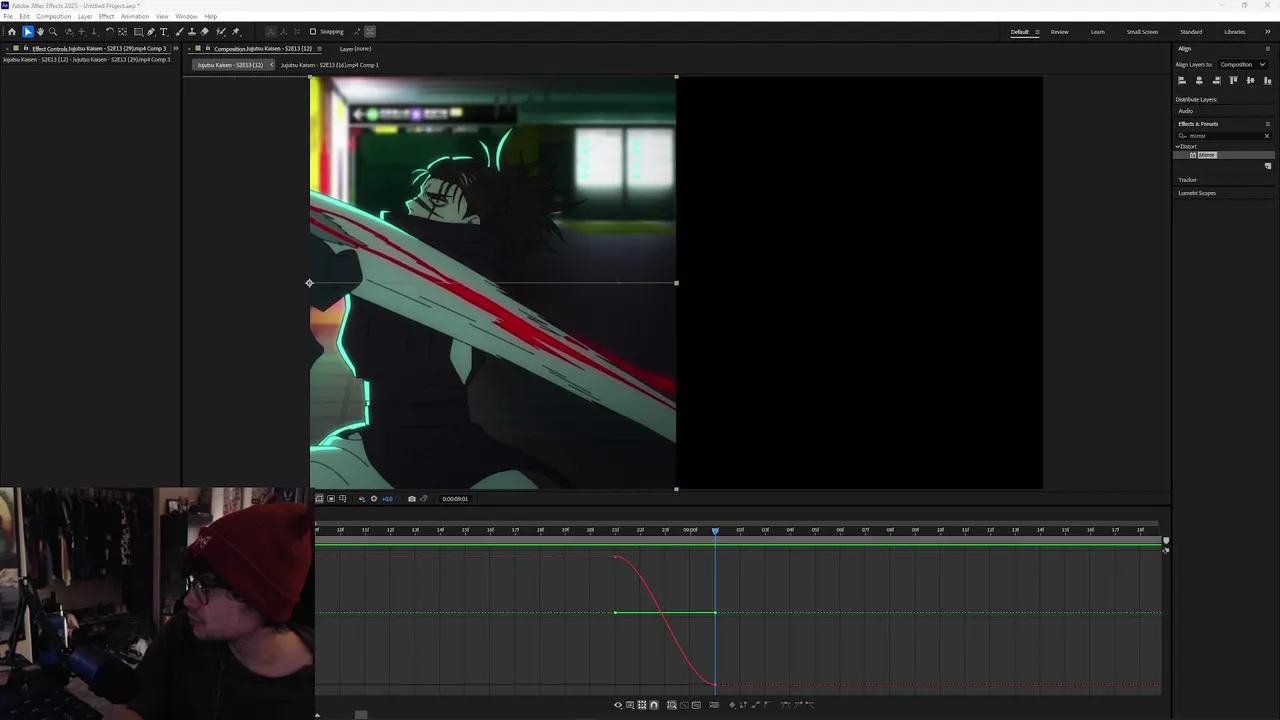Open the Composition menu
This screenshot has height=720, width=1280.
(54, 16)
